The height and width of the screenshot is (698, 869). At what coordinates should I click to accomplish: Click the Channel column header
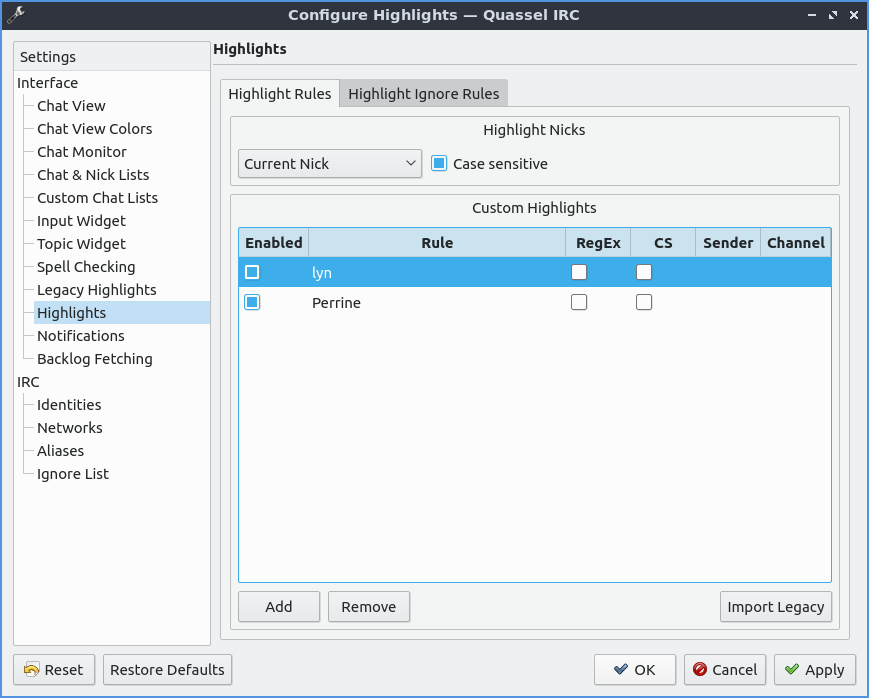click(795, 243)
